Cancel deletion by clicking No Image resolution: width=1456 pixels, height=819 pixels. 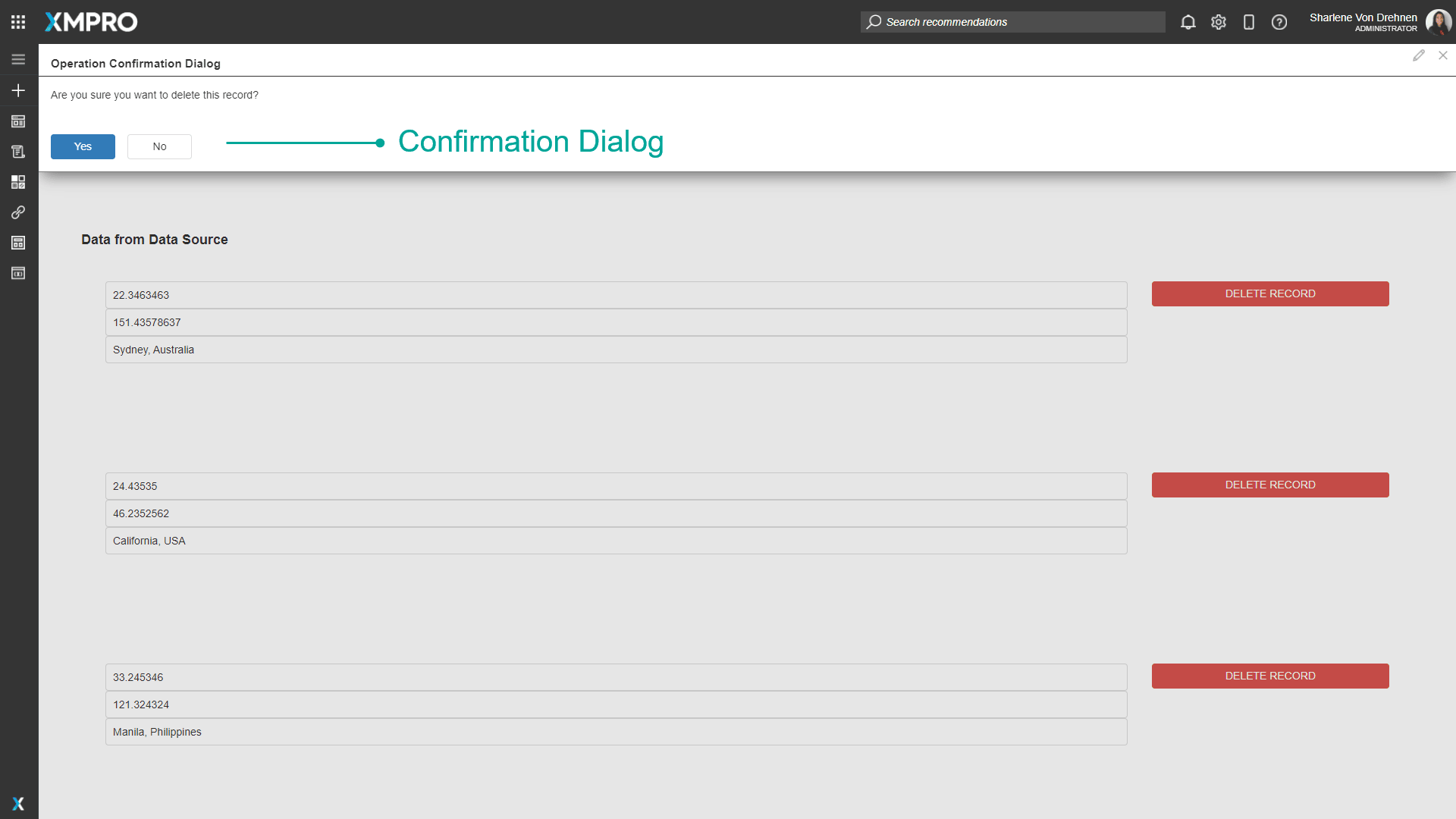(x=159, y=146)
